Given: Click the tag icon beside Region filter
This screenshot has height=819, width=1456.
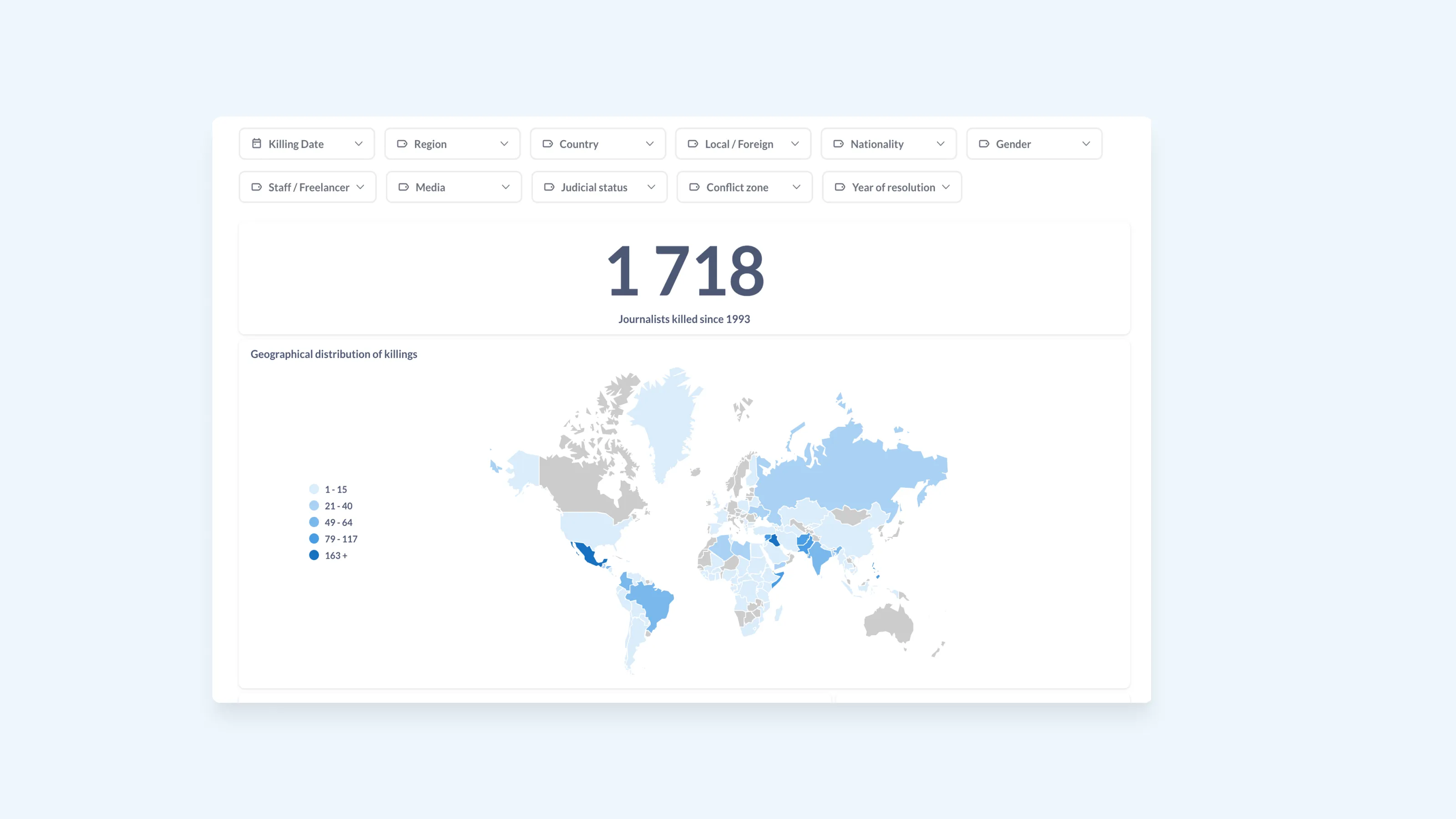Looking at the screenshot, I should pyautogui.click(x=402, y=144).
